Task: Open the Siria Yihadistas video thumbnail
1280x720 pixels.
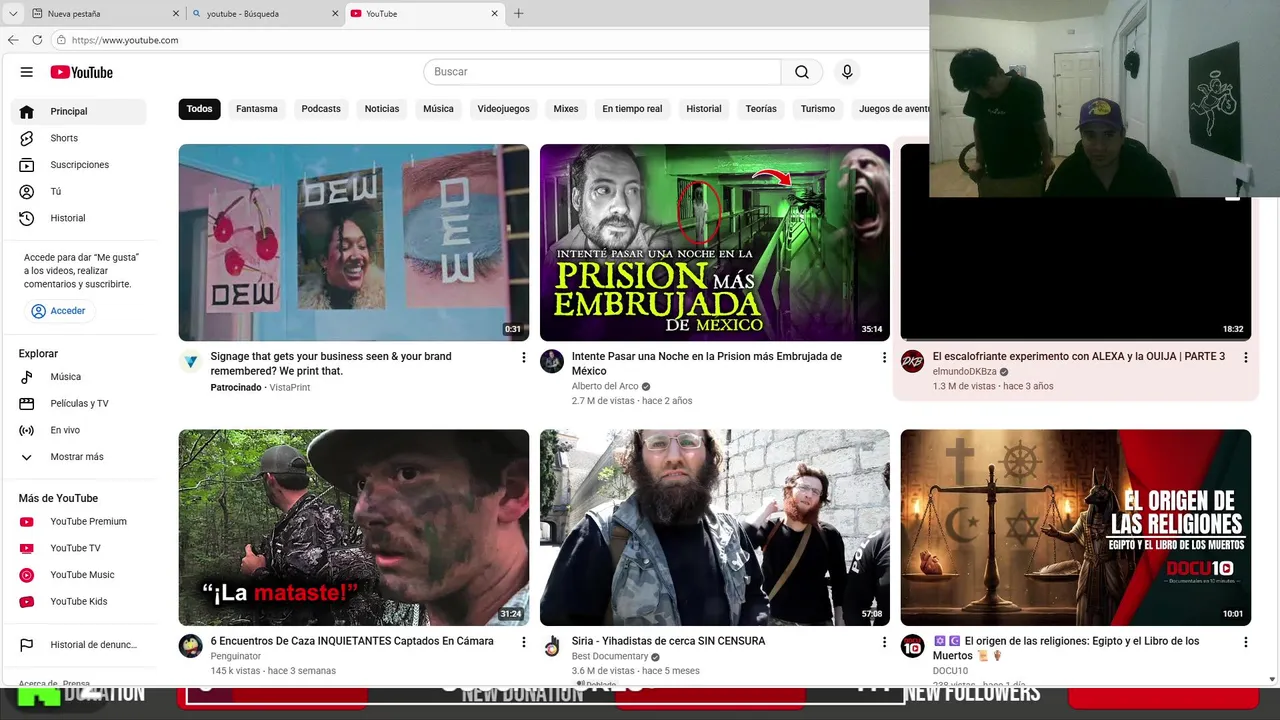Action: (715, 527)
